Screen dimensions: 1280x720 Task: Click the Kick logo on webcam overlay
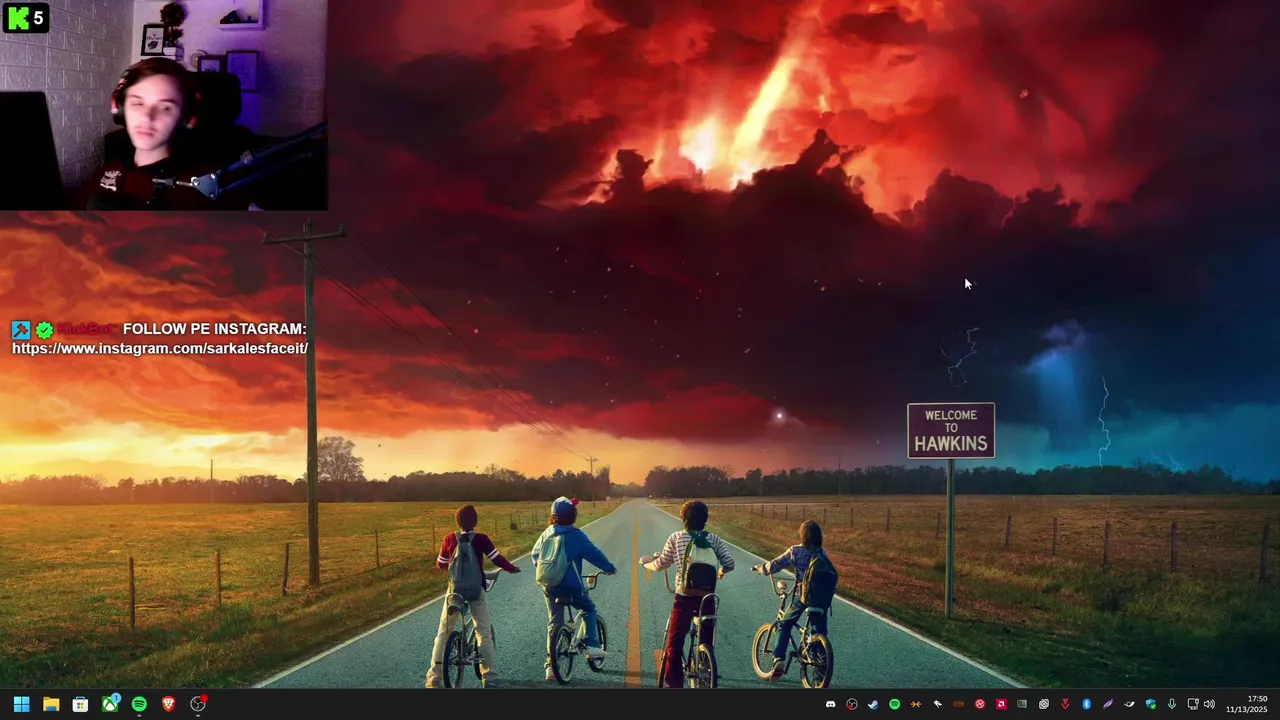coord(17,18)
